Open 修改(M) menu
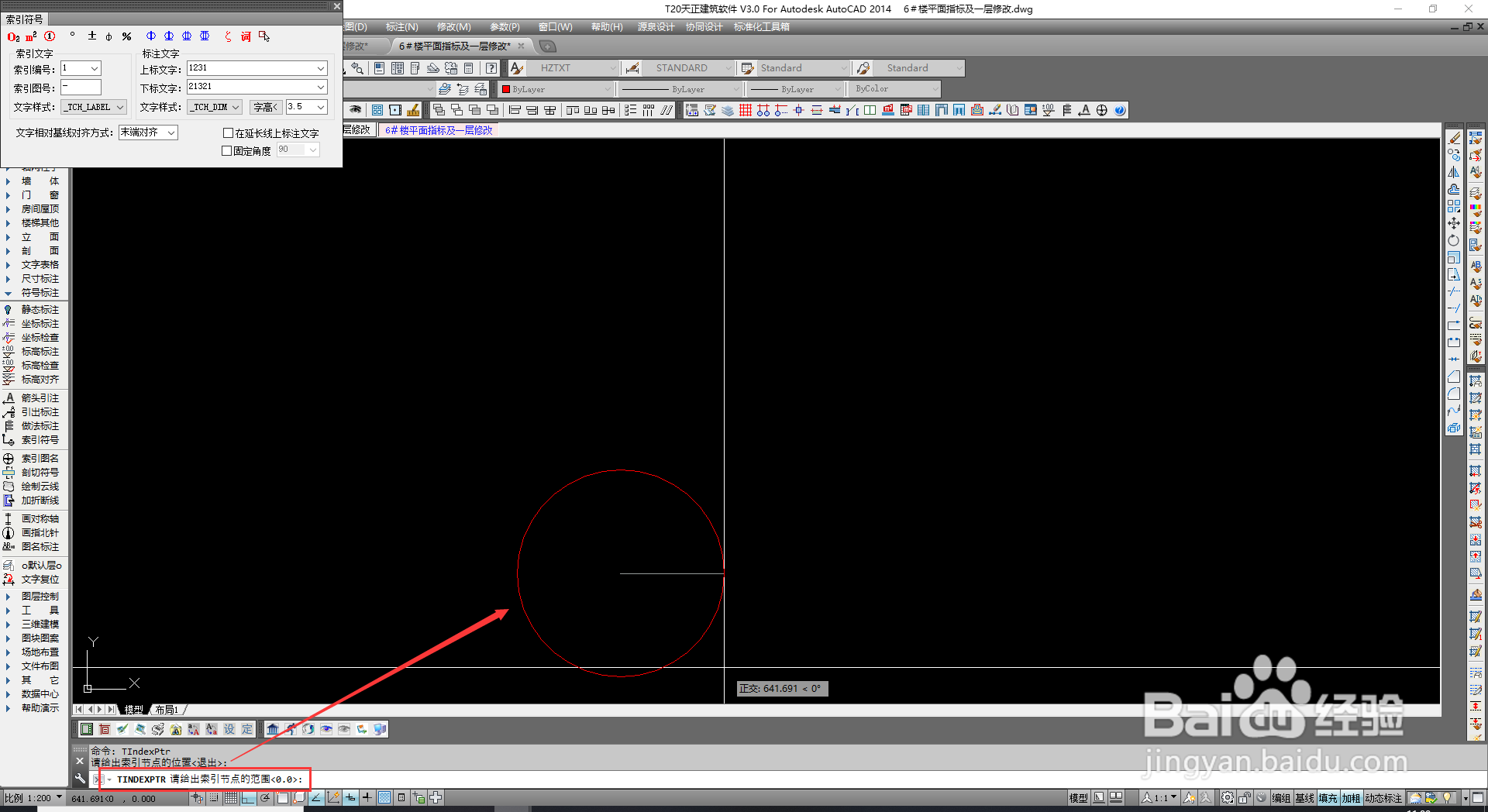1488x812 pixels. tap(453, 27)
